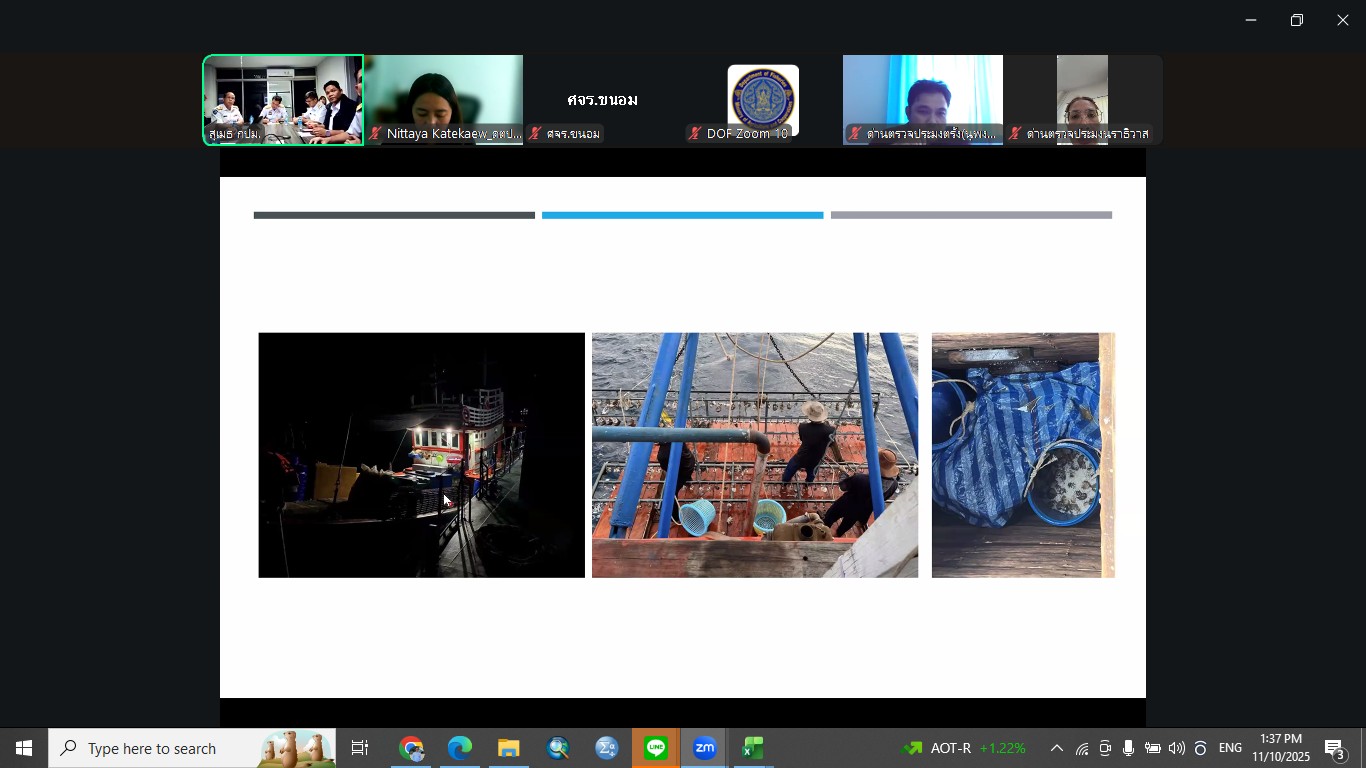The height and width of the screenshot is (768, 1366).
Task: Click the blue bar above the slide
Action: coord(682,215)
